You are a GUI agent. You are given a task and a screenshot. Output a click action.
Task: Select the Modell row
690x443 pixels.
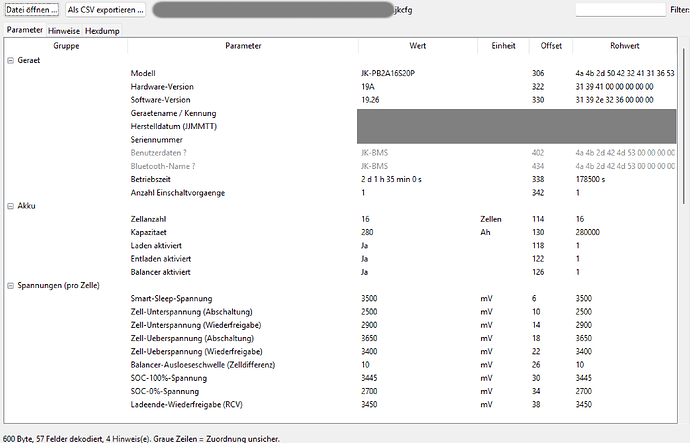(340, 73)
